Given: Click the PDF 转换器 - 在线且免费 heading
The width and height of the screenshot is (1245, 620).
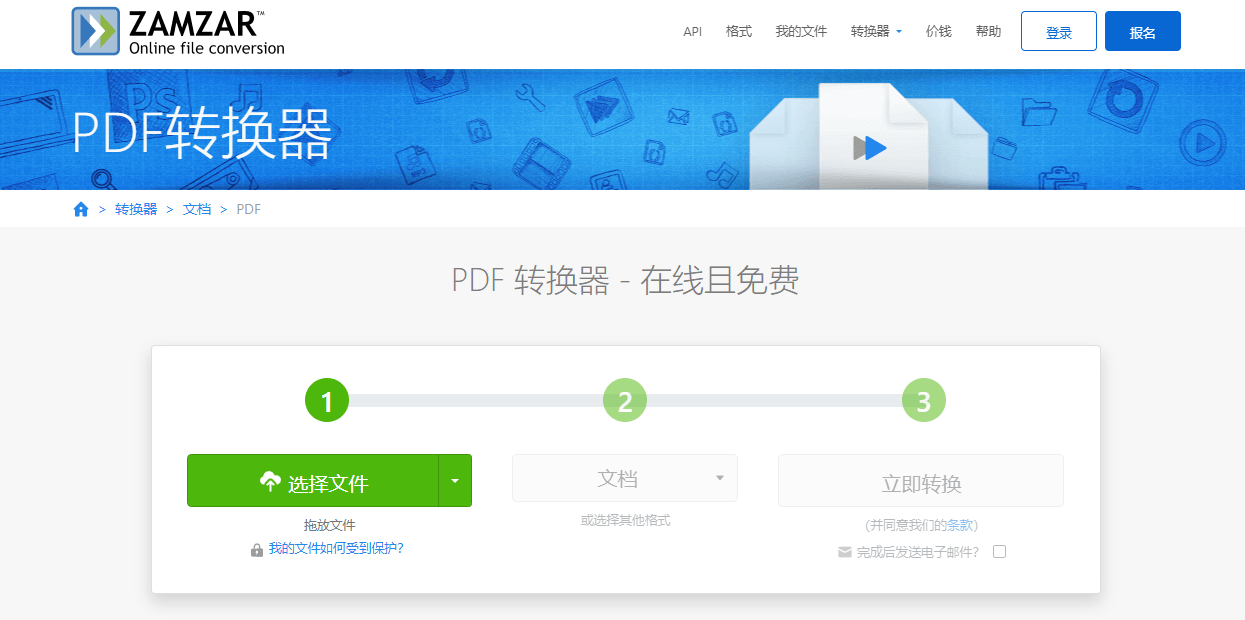Looking at the screenshot, I should [x=625, y=281].
